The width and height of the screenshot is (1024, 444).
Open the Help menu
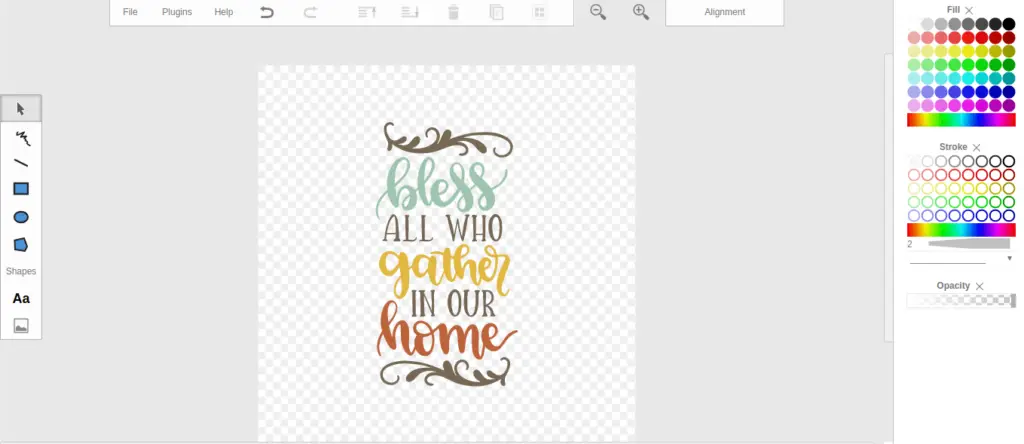tap(223, 12)
